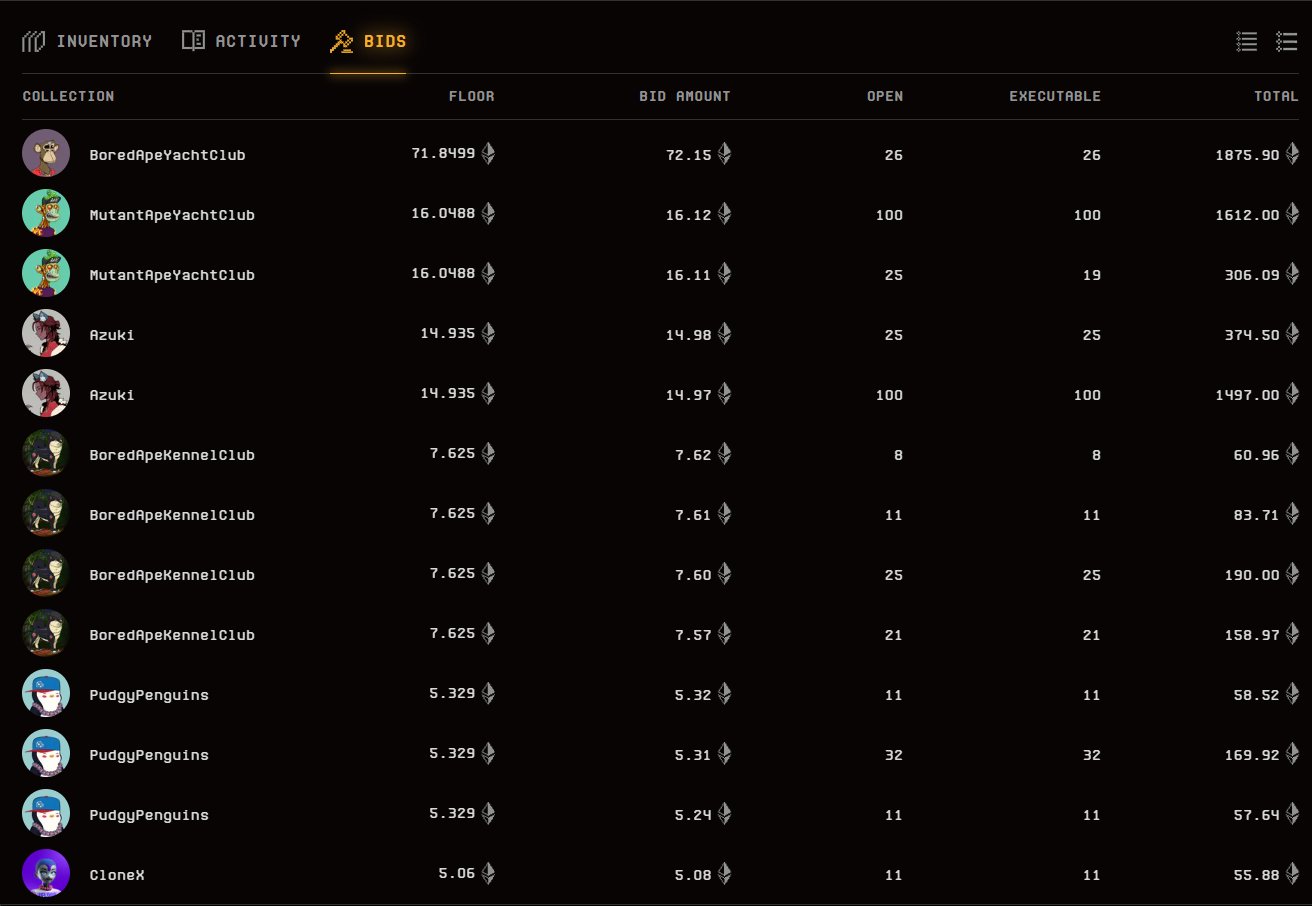Viewport: 1312px width, 906px height.
Task: Sort by the Floor column header
Action: click(471, 96)
